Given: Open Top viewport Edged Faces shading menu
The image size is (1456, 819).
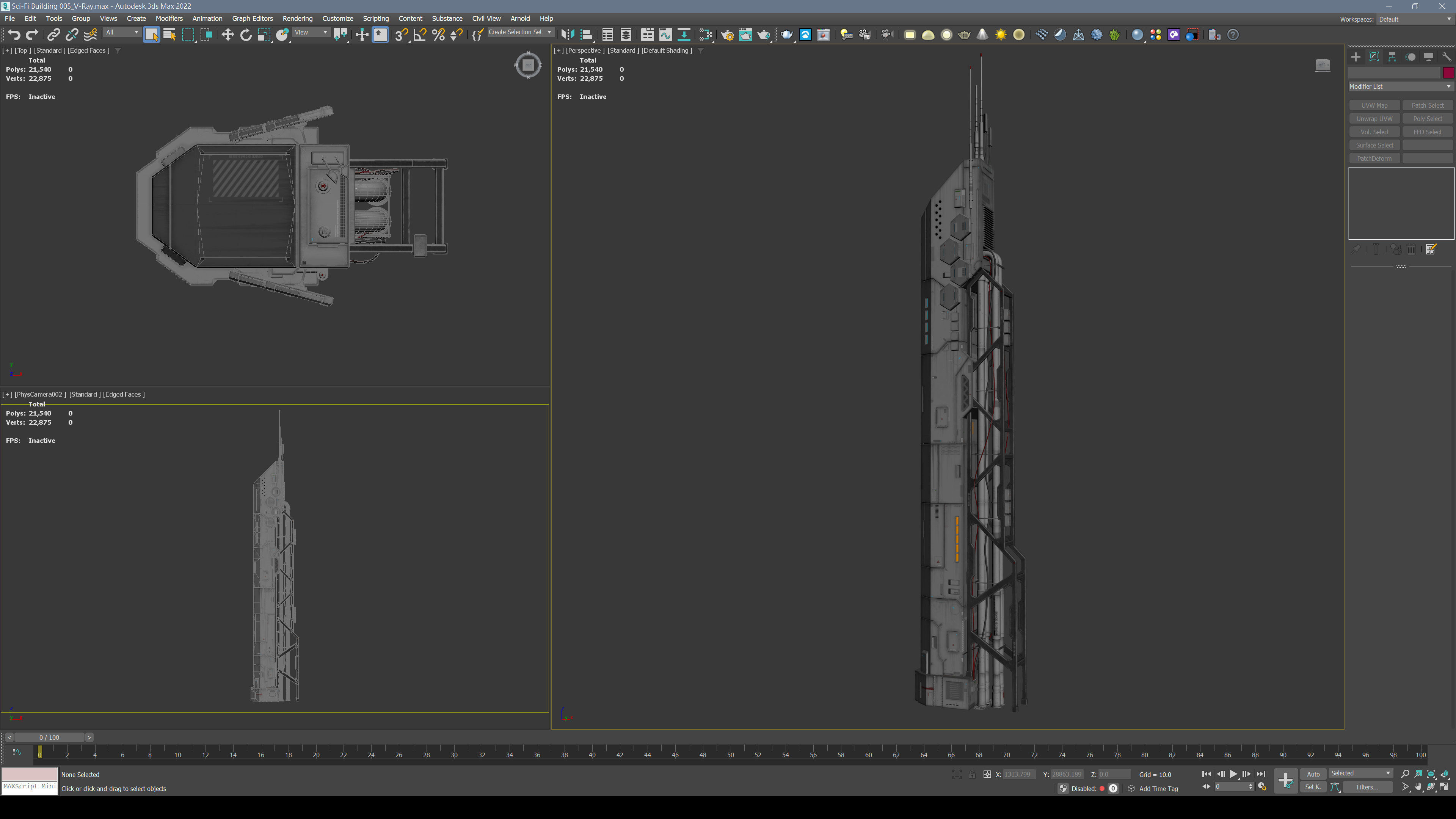Looking at the screenshot, I should click(88, 50).
